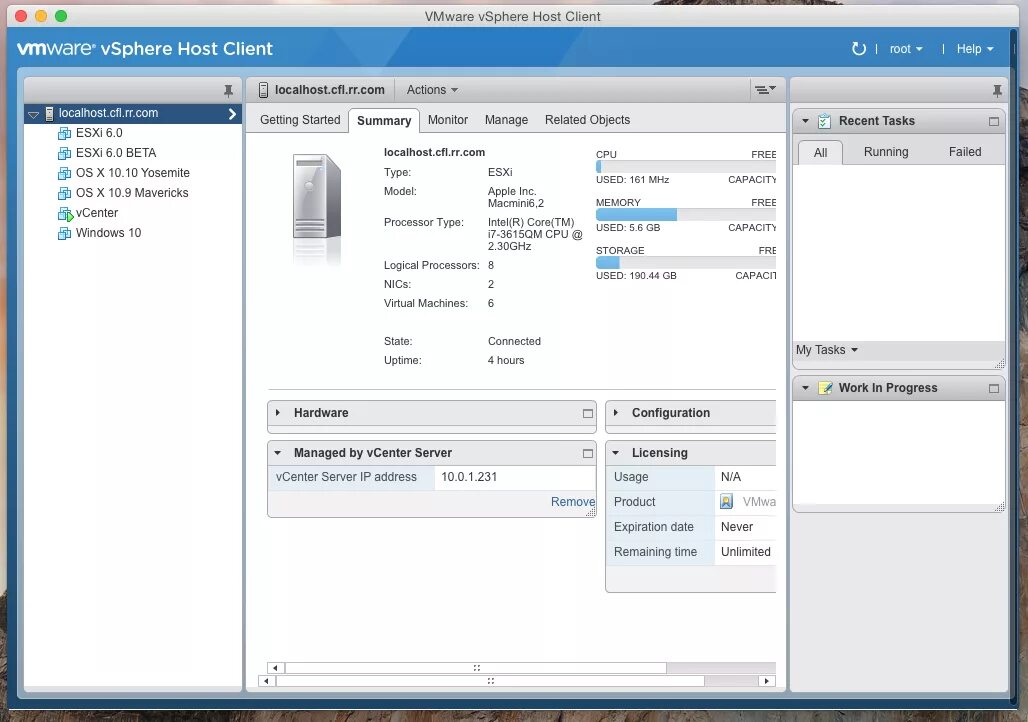Click the Remove link under vCenter Server
Viewport: 1028px width, 722px height.
click(572, 502)
